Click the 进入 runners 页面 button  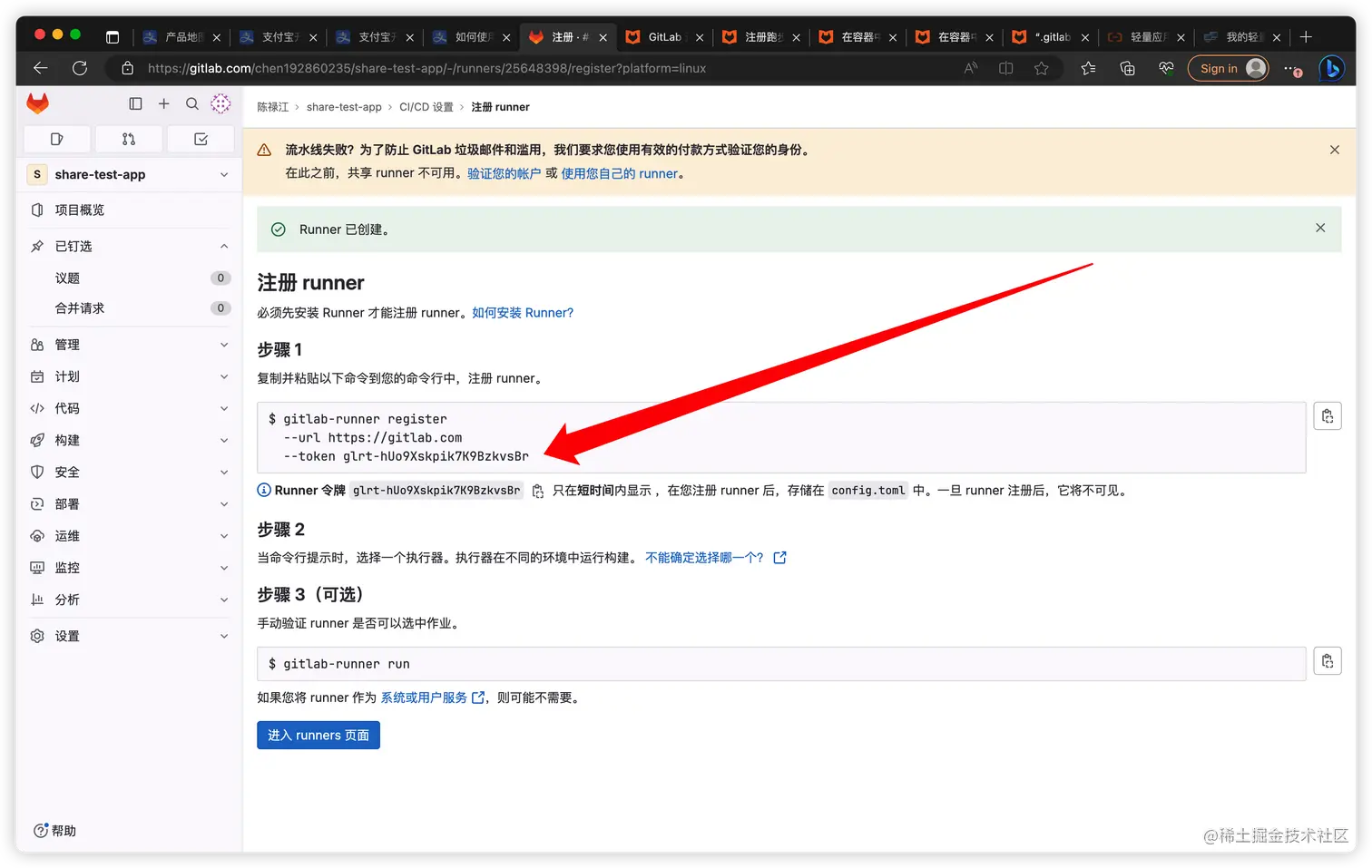pos(318,735)
